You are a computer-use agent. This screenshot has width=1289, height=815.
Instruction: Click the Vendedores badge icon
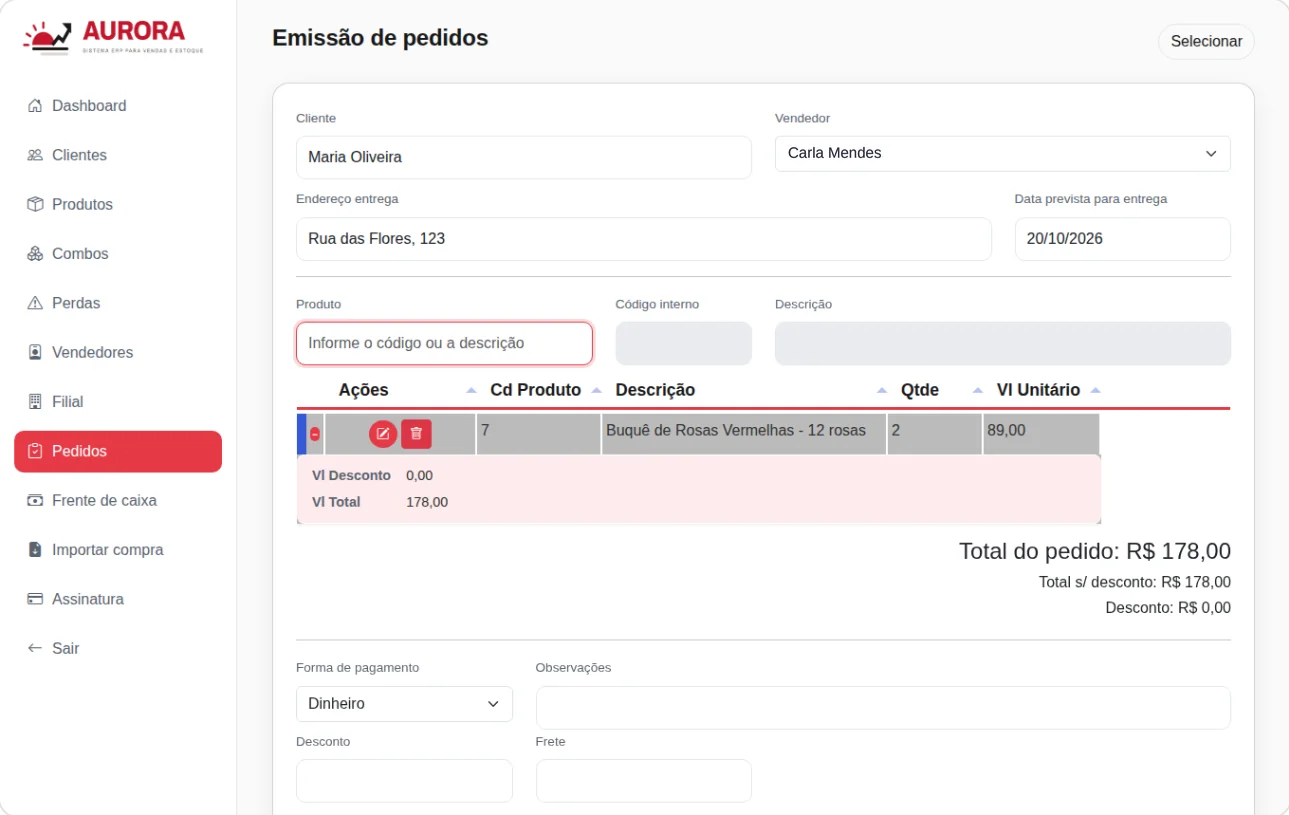[x=35, y=352]
